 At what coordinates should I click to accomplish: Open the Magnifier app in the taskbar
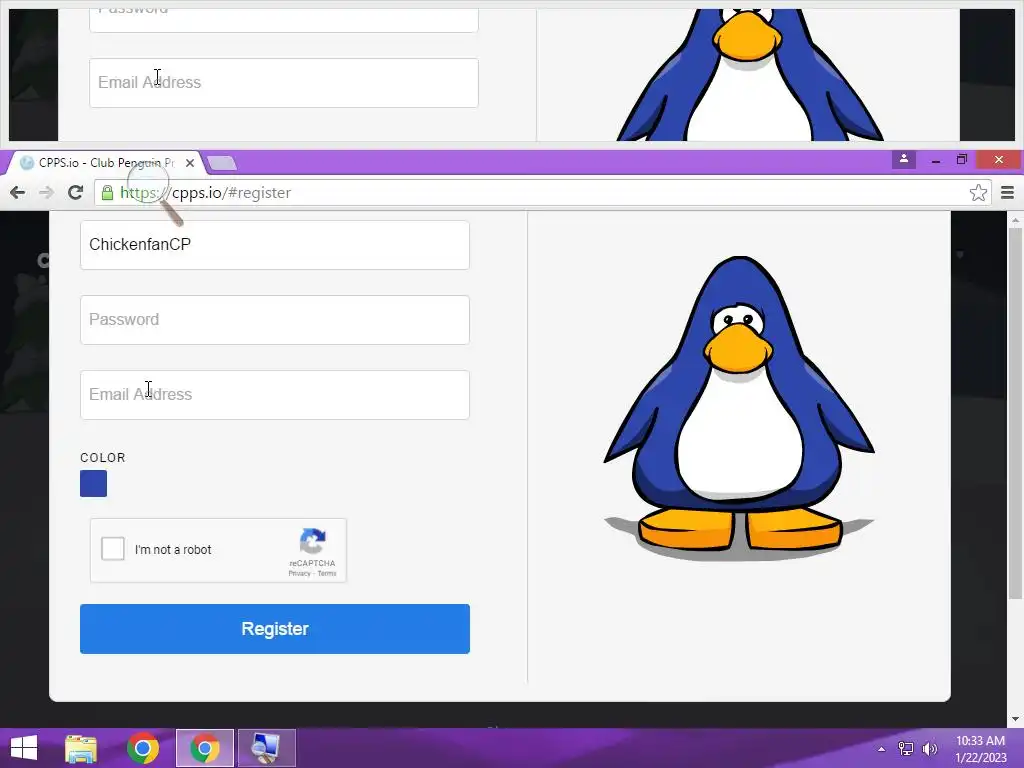pos(266,748)
